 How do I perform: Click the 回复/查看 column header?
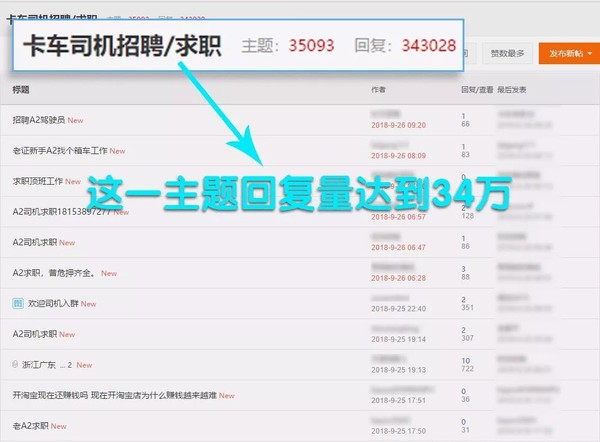pyautogui.click(x=475, y=89)
